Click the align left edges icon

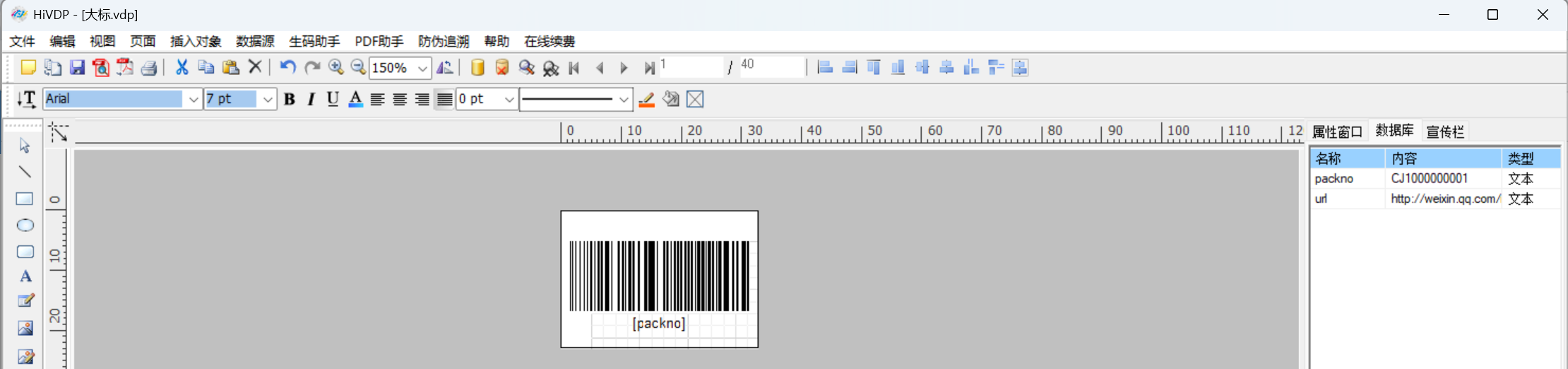click(x=824, y=67)
